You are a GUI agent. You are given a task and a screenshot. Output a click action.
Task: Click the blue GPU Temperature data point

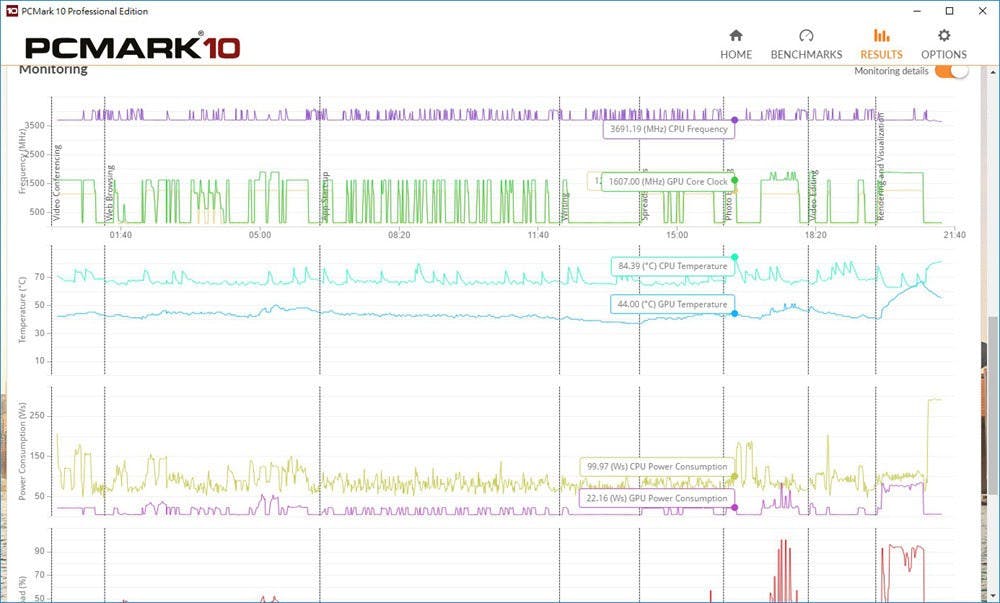pos(735,314)
